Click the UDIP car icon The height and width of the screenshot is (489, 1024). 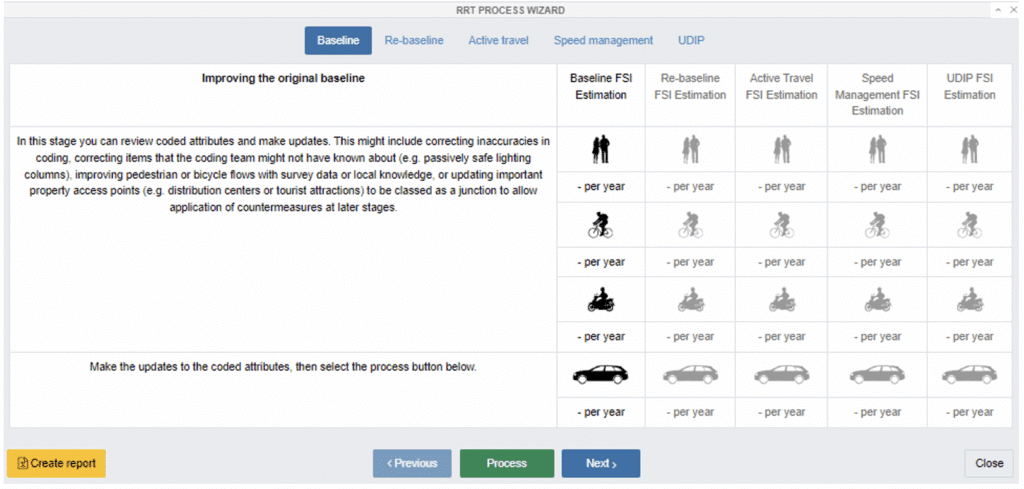pos(969,374)
